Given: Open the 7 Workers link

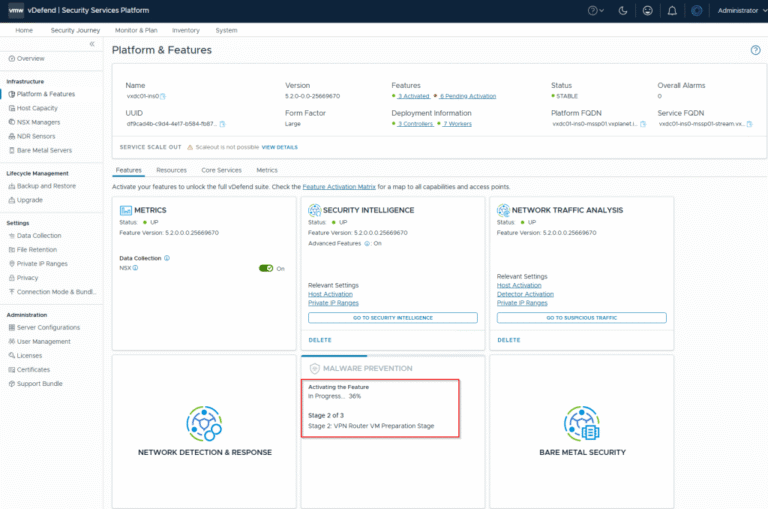Looking at the screenshot, I should tap(457, 124).
